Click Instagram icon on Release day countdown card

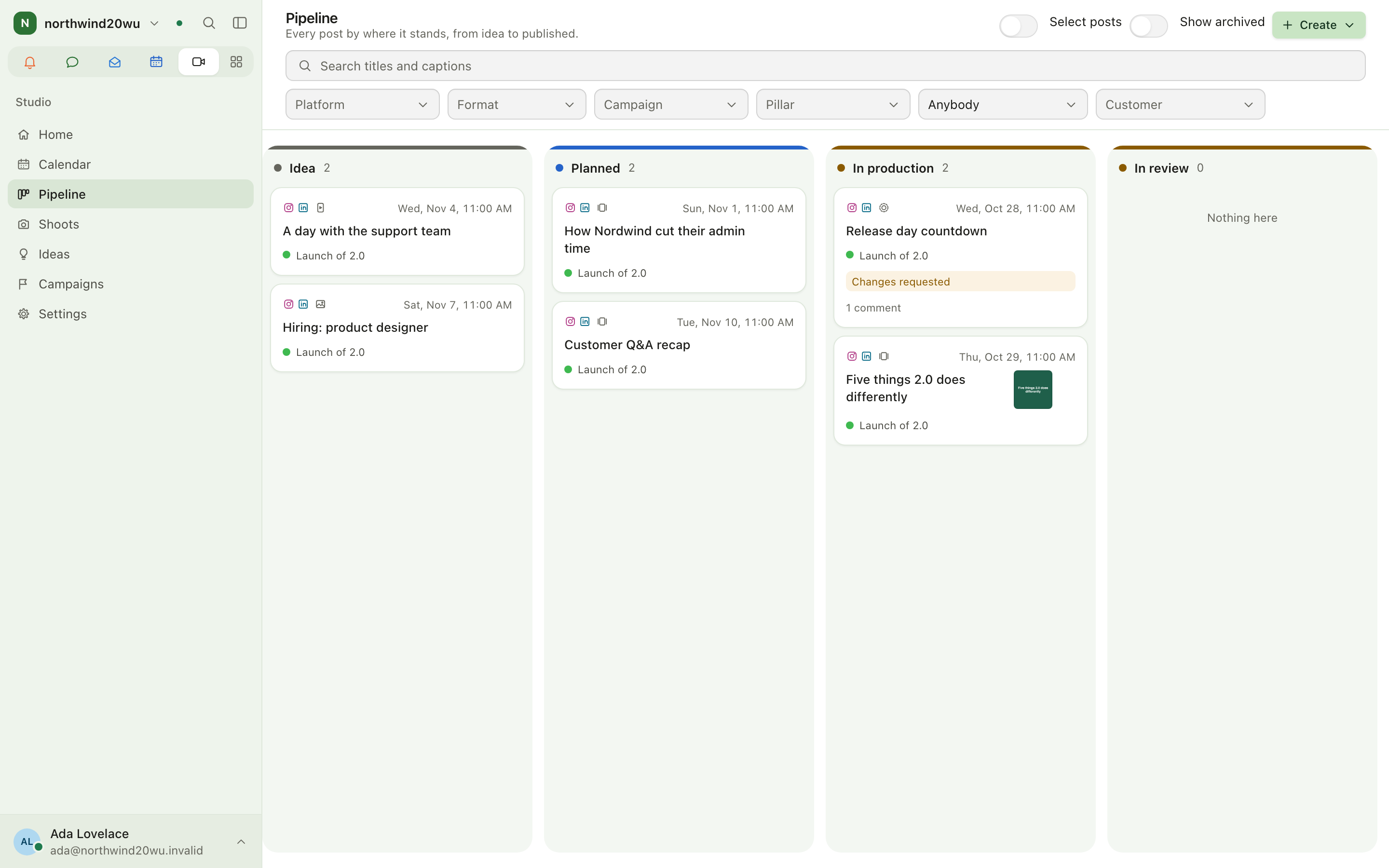pyautogui.click(x=852, y=208)
